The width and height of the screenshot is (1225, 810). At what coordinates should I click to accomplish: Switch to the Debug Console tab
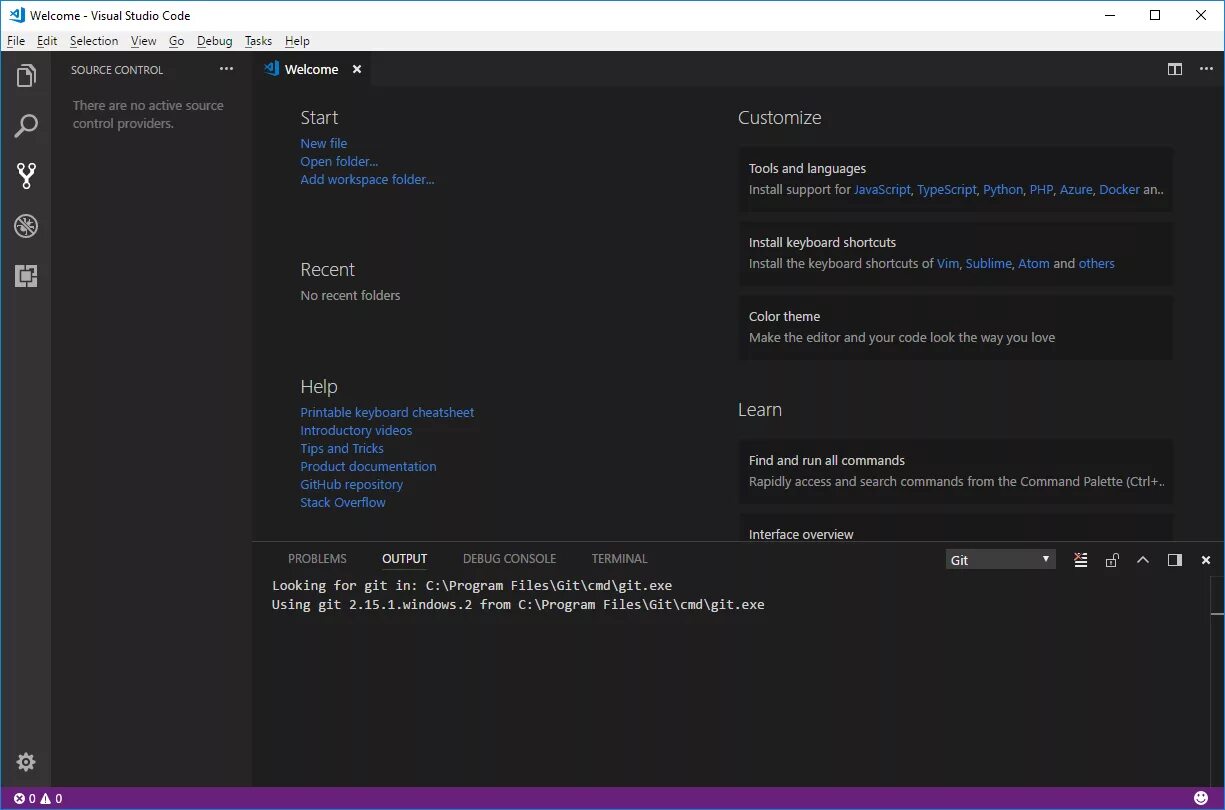(x=509, y=559)
